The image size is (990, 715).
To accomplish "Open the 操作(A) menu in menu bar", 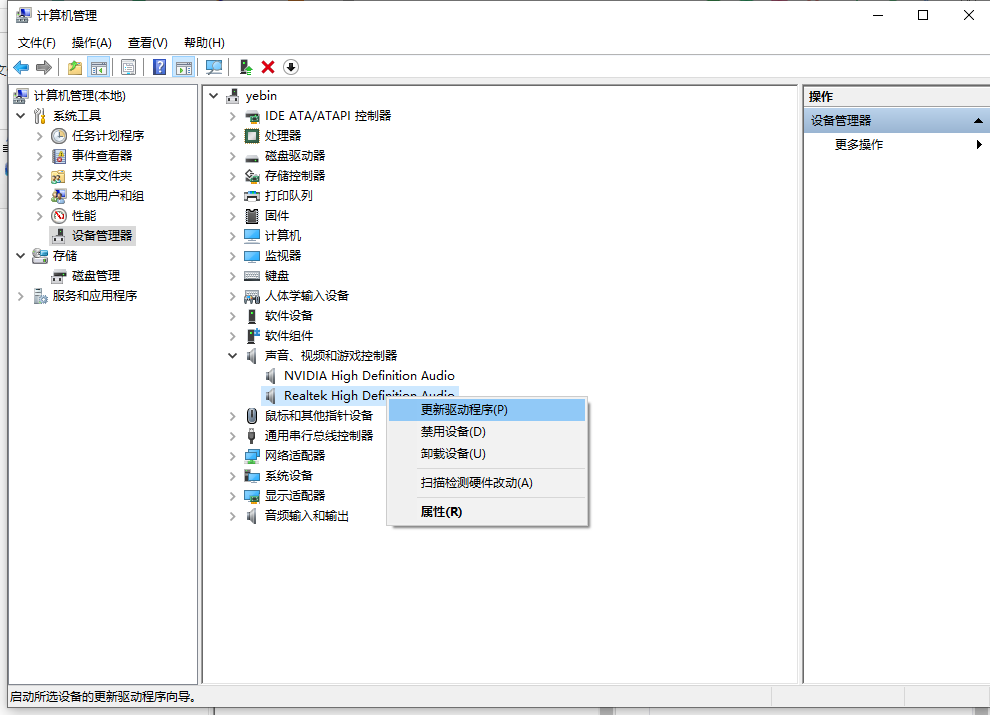I will [x=91, y=42].
